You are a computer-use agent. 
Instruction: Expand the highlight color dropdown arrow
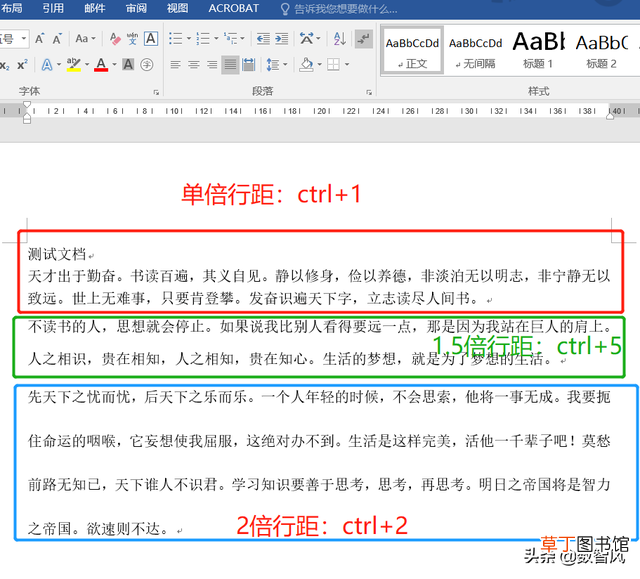(87, 64)
